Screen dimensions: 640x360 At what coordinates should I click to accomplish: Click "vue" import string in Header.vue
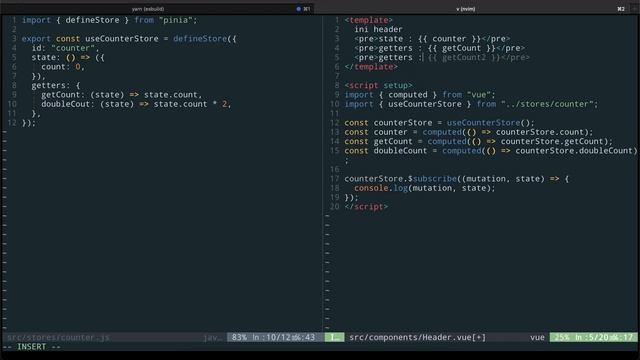pyautogui.click(x=478, y=95)
